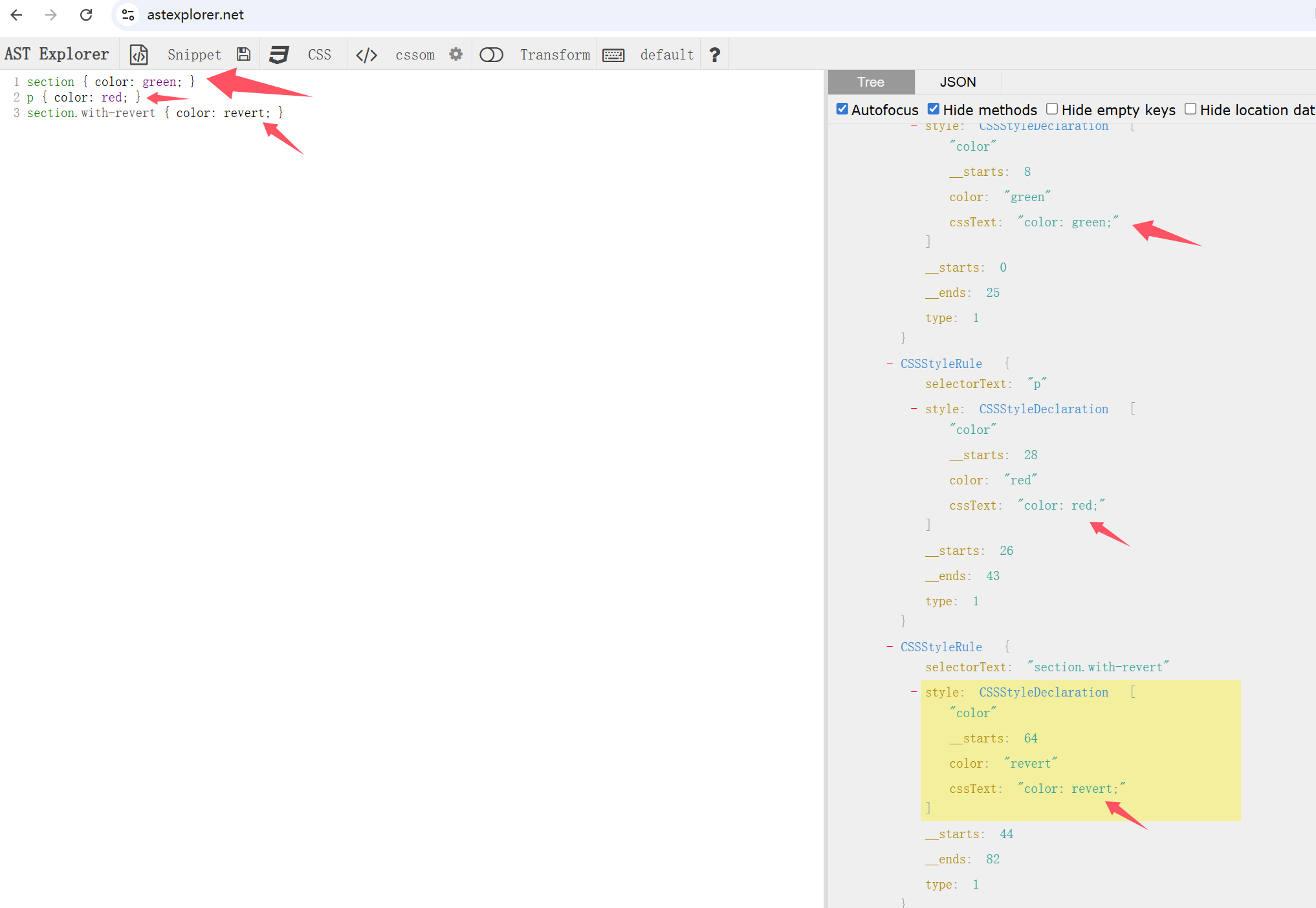Screen dimensions: 1316x908
Task: Enable Hide empty keys checkbox
Action: pyautogui.click(x=1052, y=109)
